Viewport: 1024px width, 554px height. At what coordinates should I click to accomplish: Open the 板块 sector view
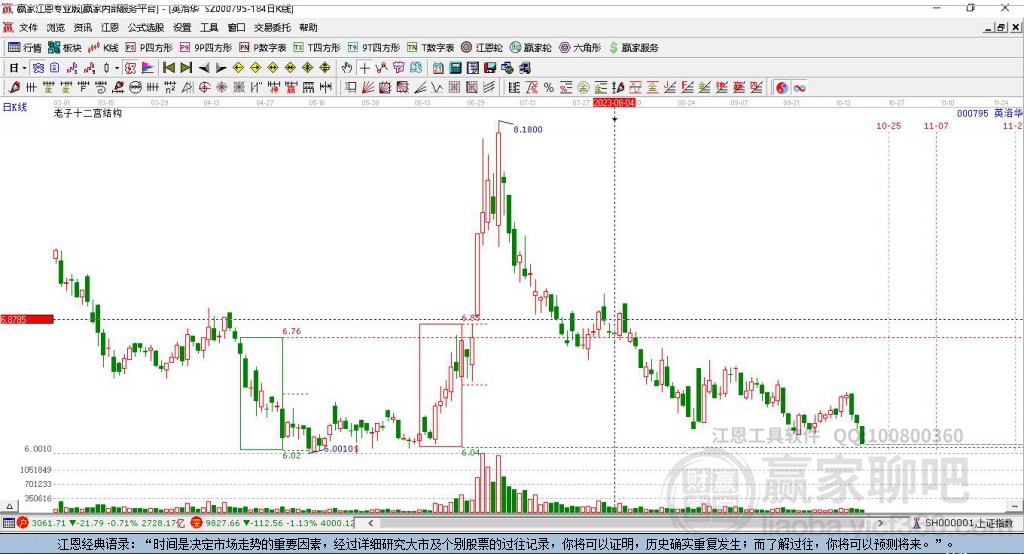click(x=65, y=48)
